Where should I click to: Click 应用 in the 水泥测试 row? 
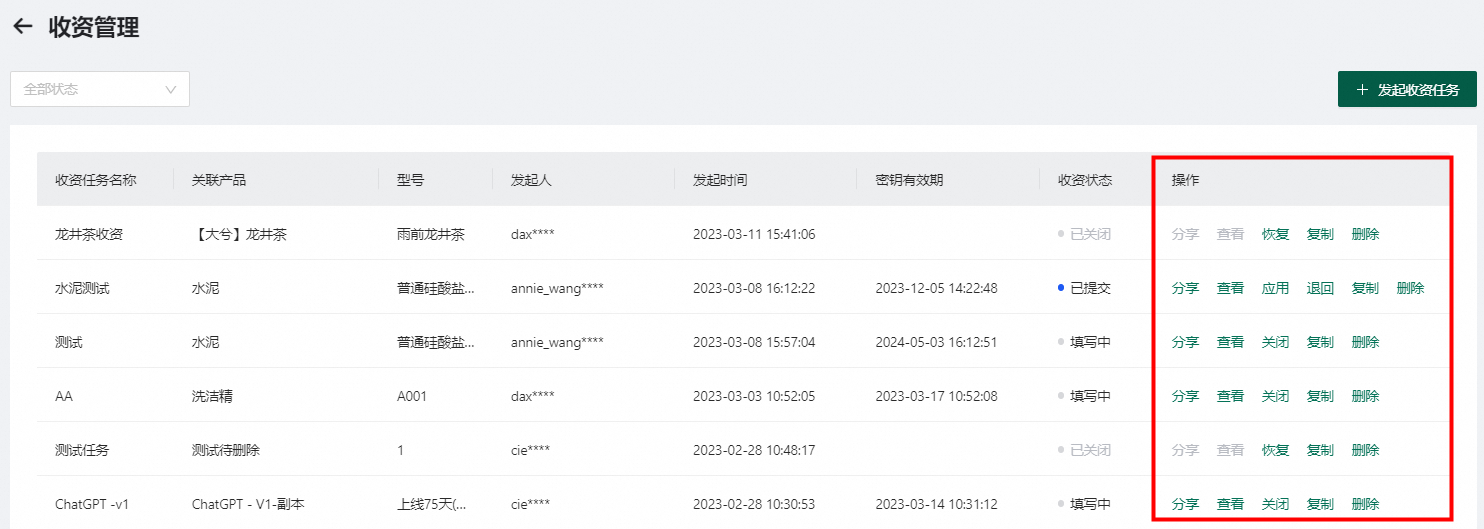(1275, 288)
